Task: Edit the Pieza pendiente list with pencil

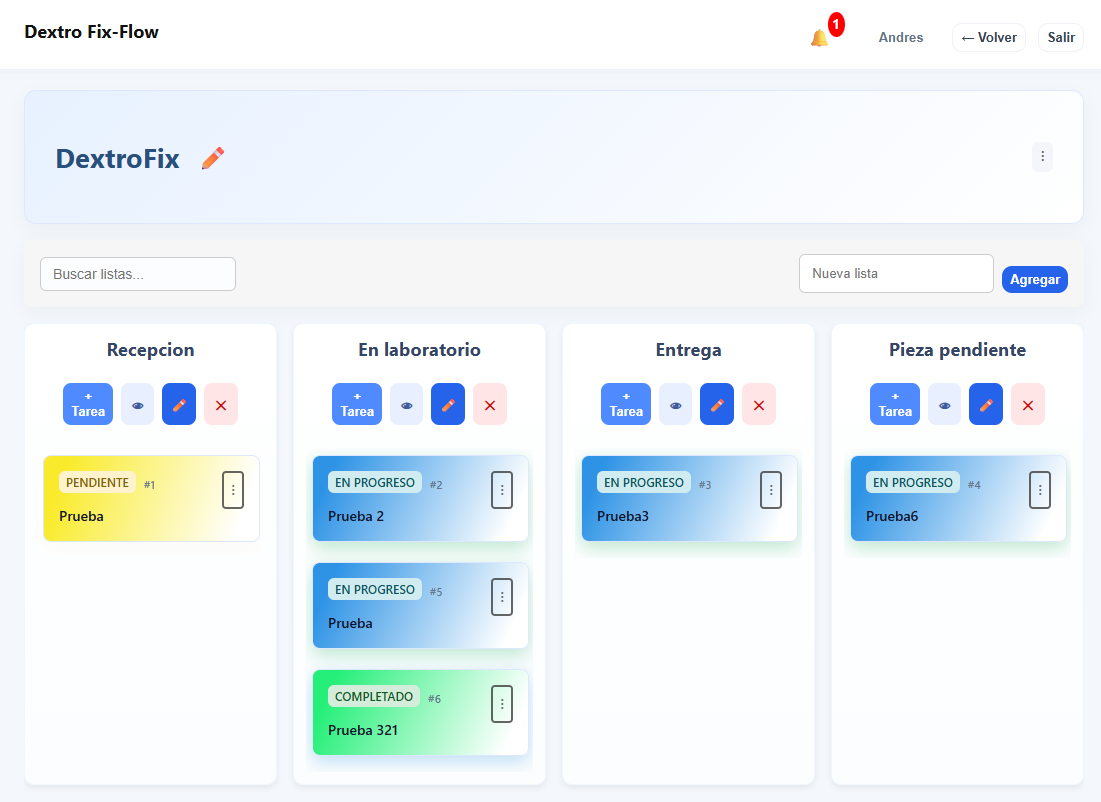Action: pyautogui.click(x=986, y=405)
